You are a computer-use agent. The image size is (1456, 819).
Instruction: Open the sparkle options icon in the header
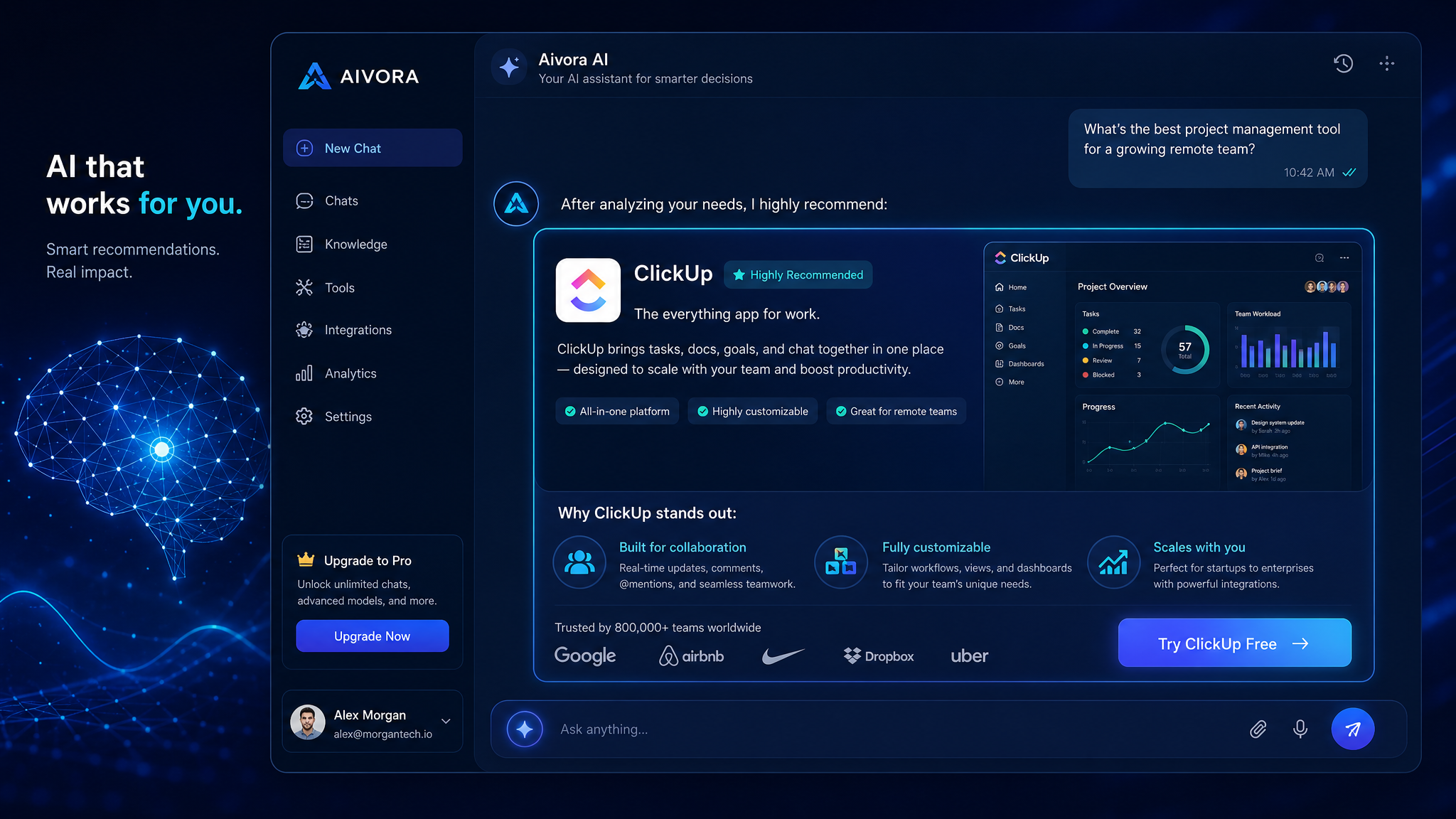[1386, 63]
